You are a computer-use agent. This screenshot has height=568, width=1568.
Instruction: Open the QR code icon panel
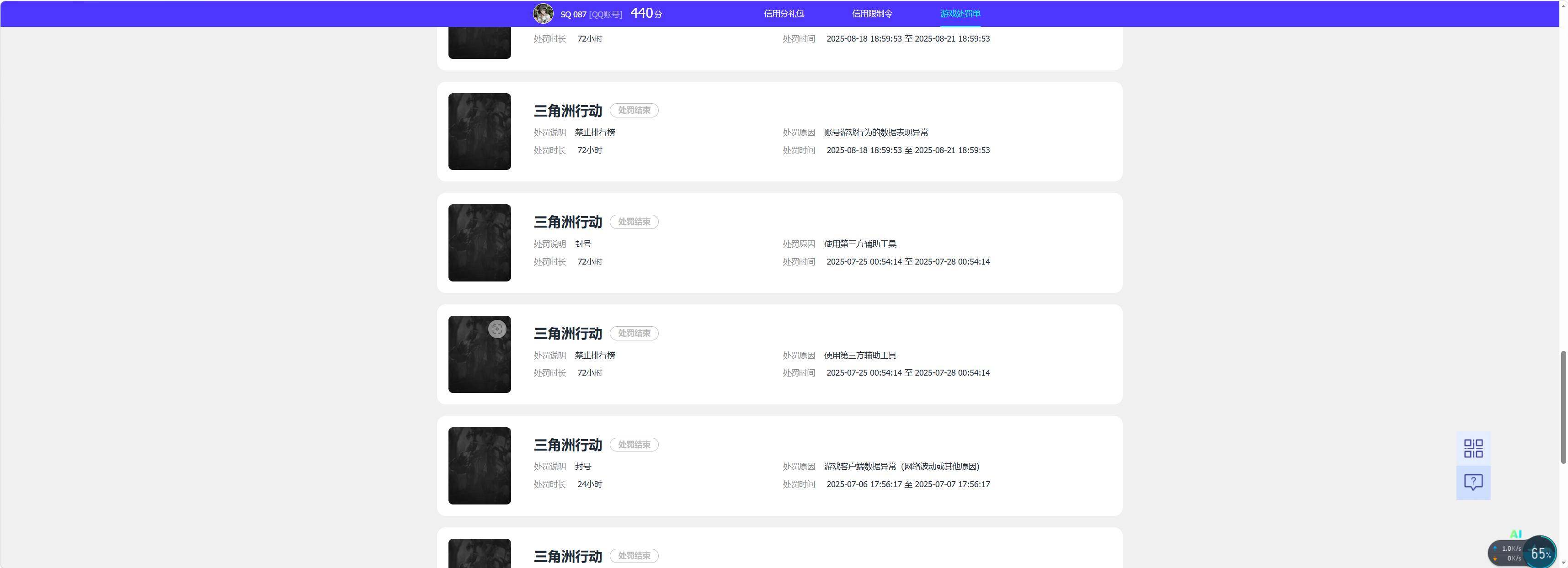click(1473, 449)
